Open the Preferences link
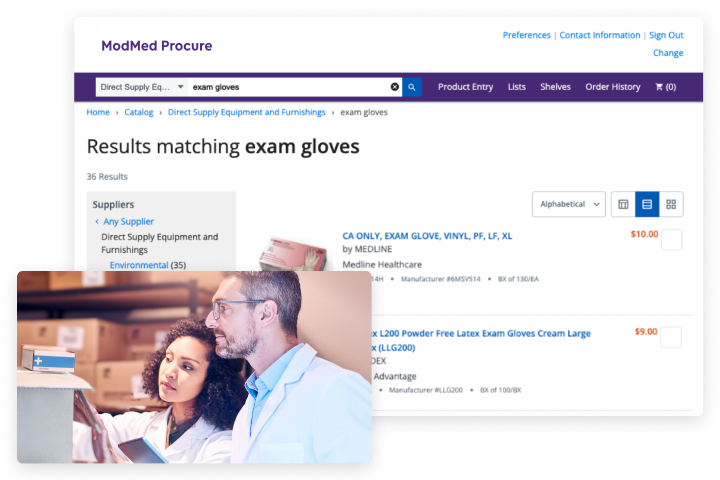This screenshot has width=720, height=480. coord(526,35)
